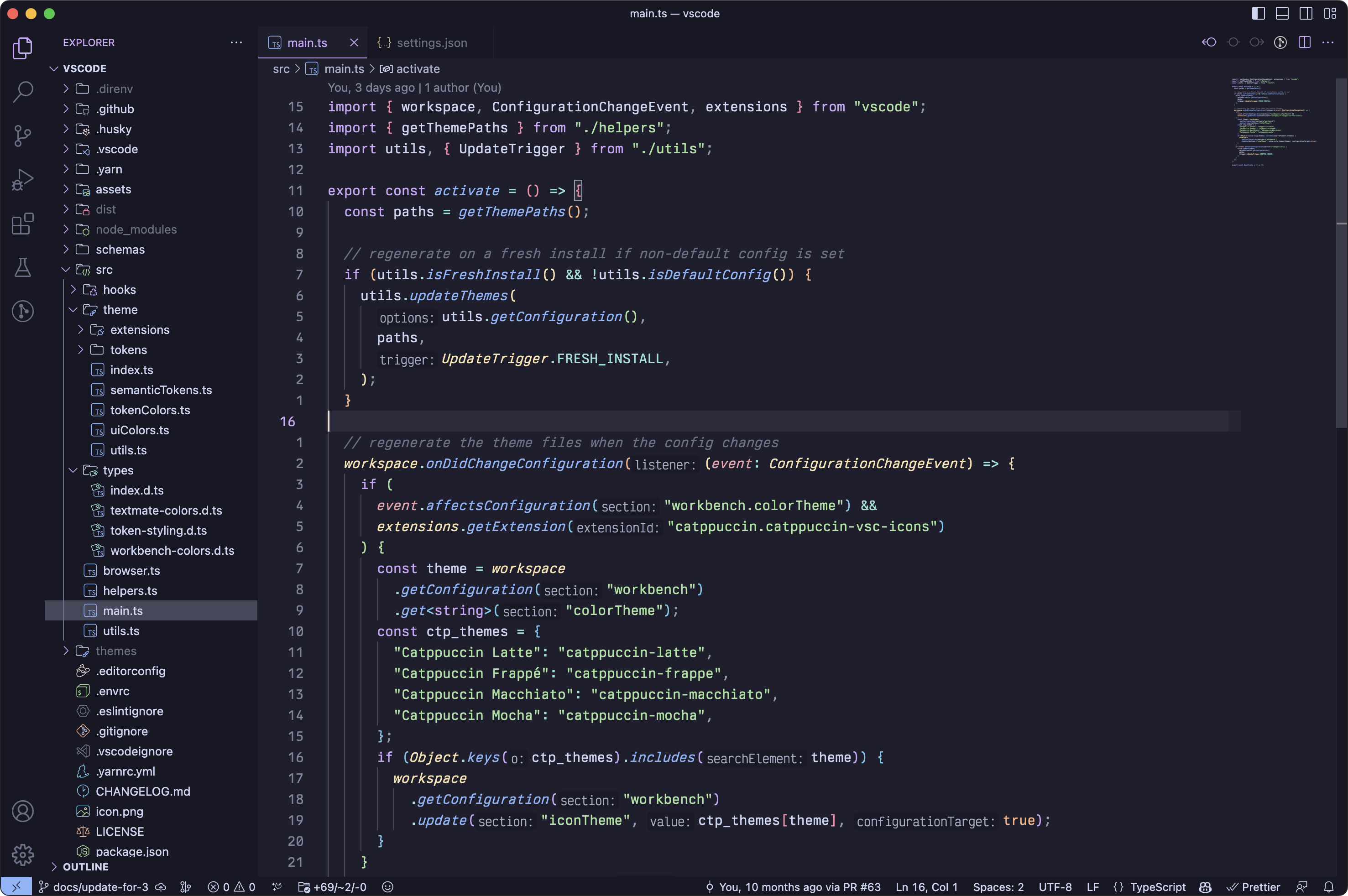Checkout branch docs/update-for-3 in status bar
This screenshot has height=896, width=1348.
93,887
